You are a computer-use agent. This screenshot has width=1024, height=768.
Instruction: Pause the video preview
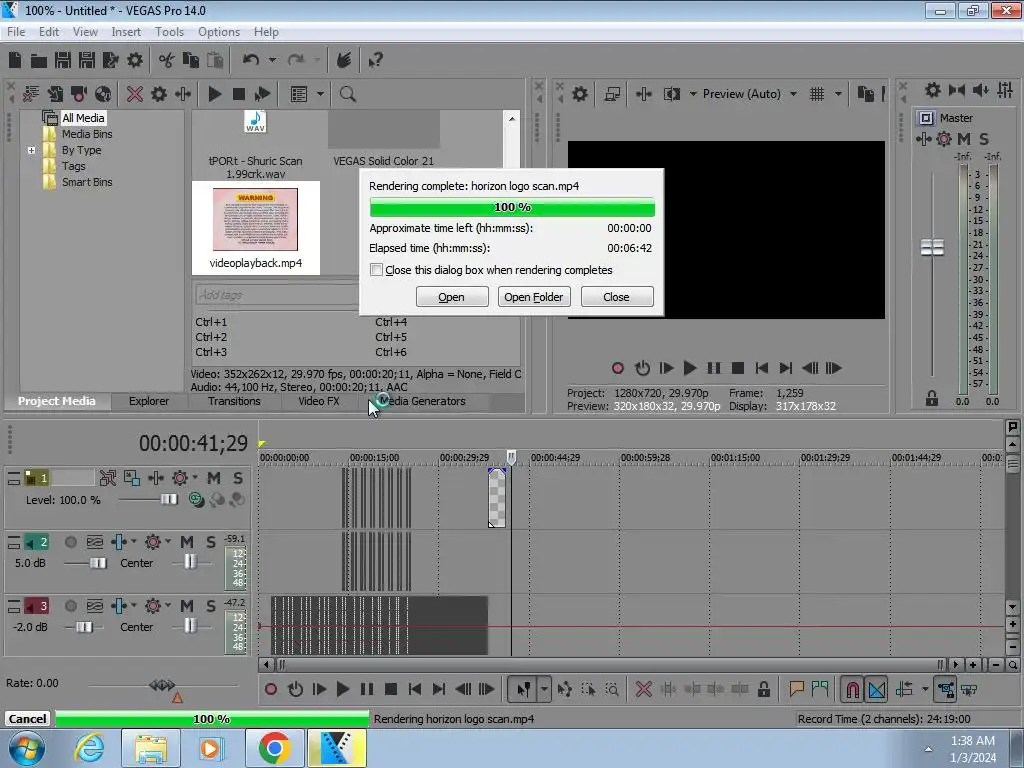714,368
